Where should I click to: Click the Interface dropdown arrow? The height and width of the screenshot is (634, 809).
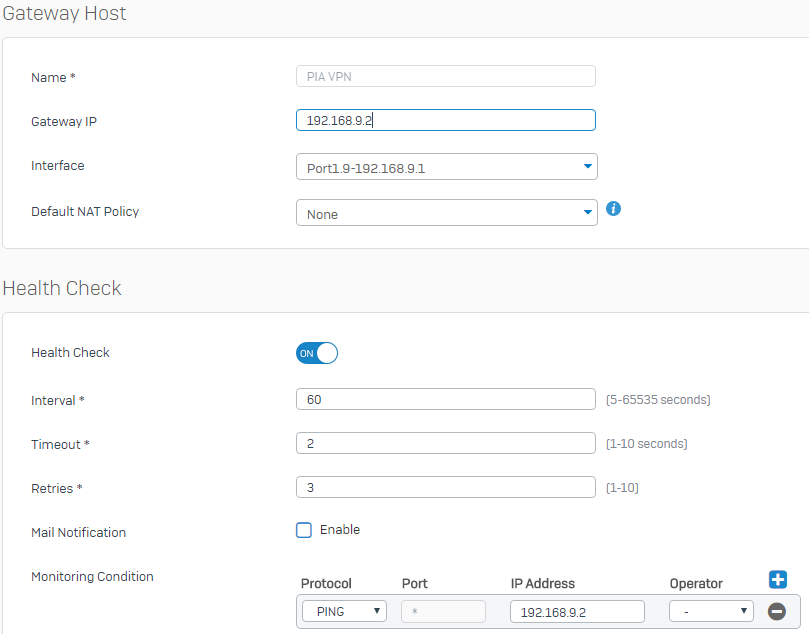pos(587,166)
